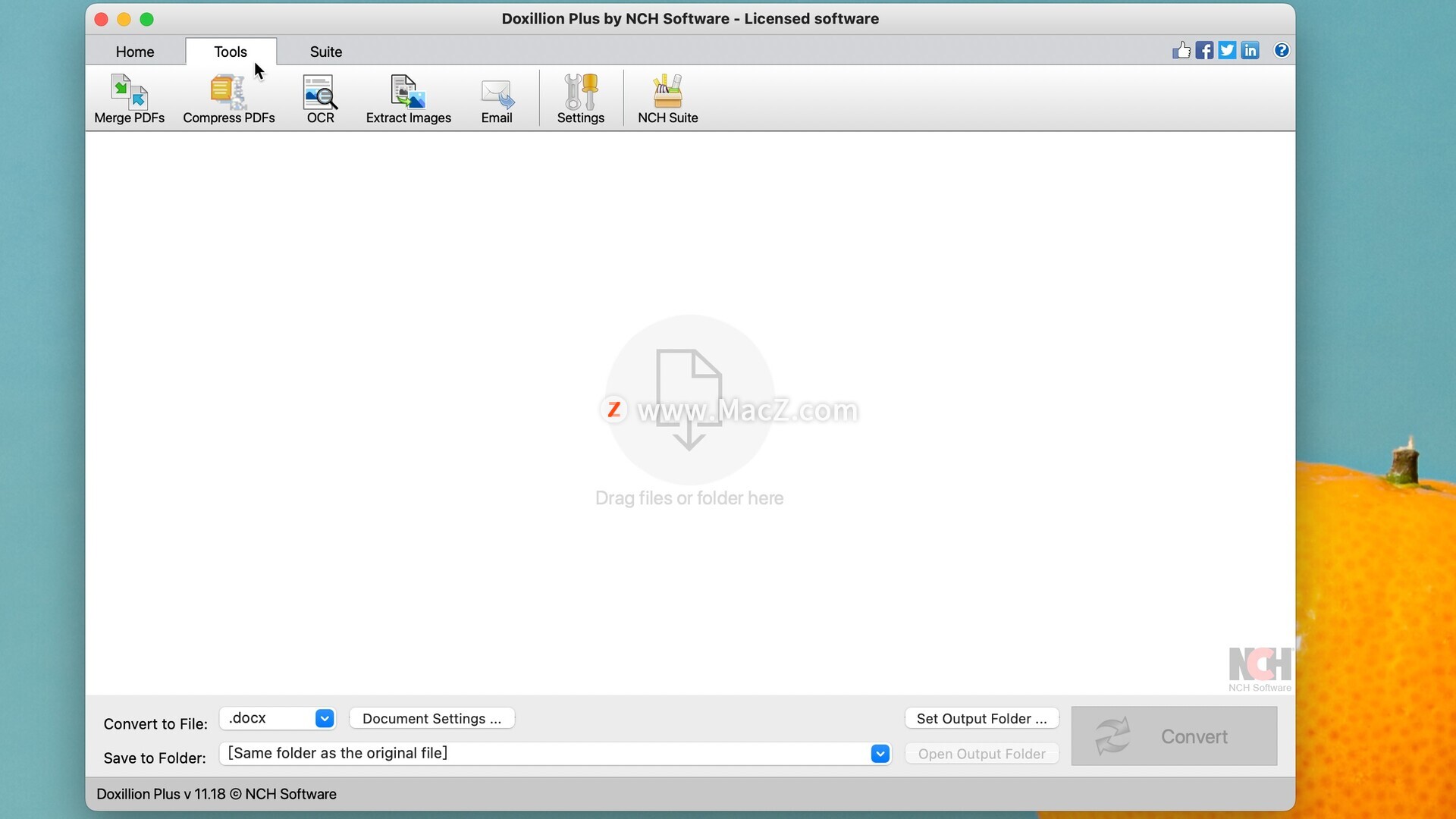Viewport: 1456px width, 819px height.
Task: Click the thumbs-up like icon
Action: click(1181, 50)
